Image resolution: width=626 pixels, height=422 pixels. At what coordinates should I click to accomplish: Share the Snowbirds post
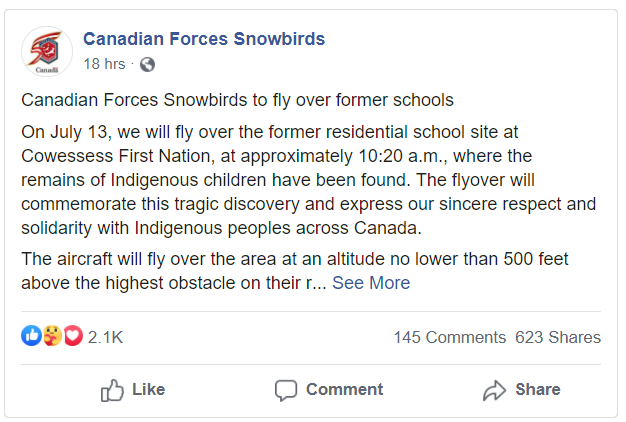tap(521, 390)
